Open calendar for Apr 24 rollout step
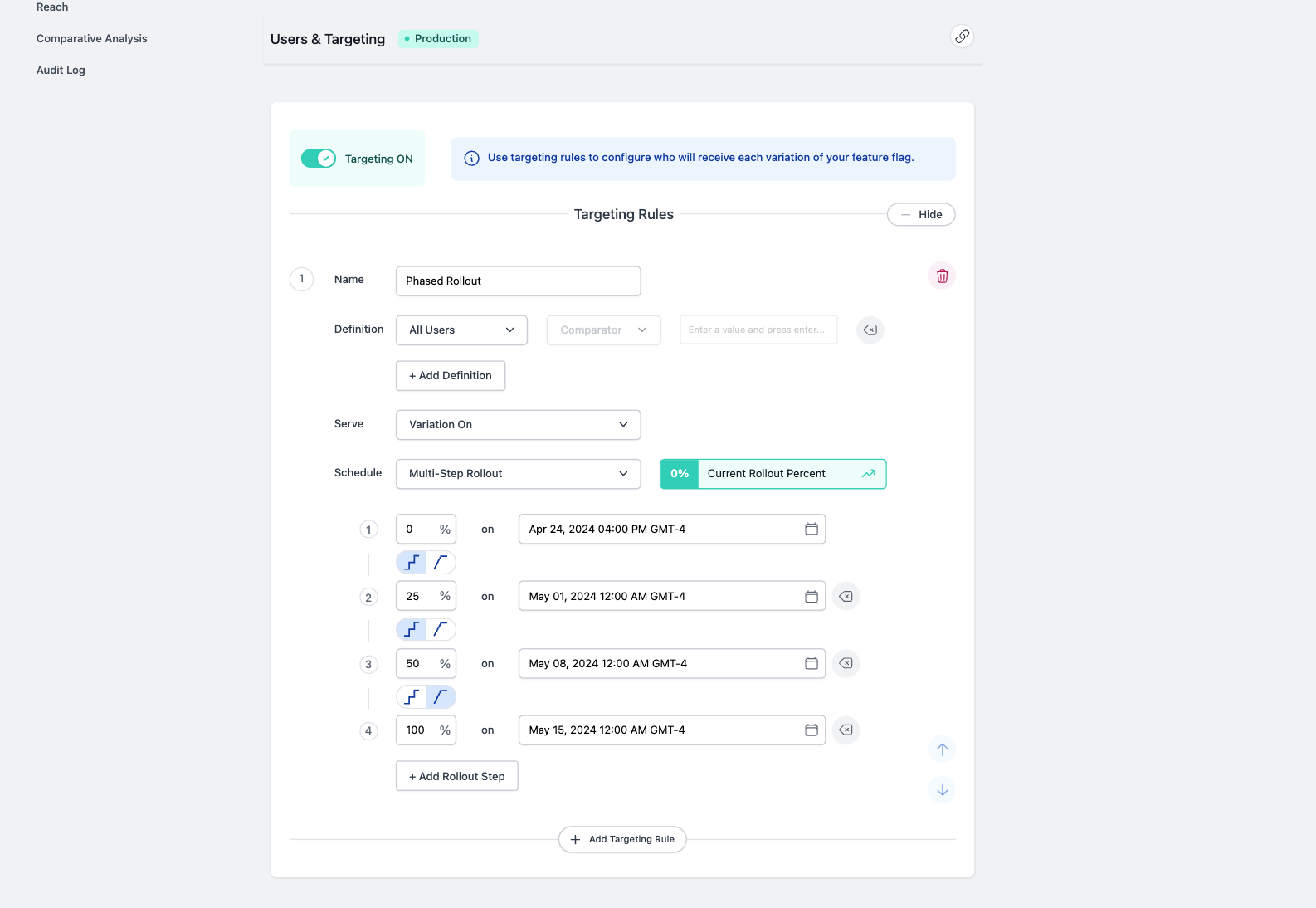 (x=811, y=530)
